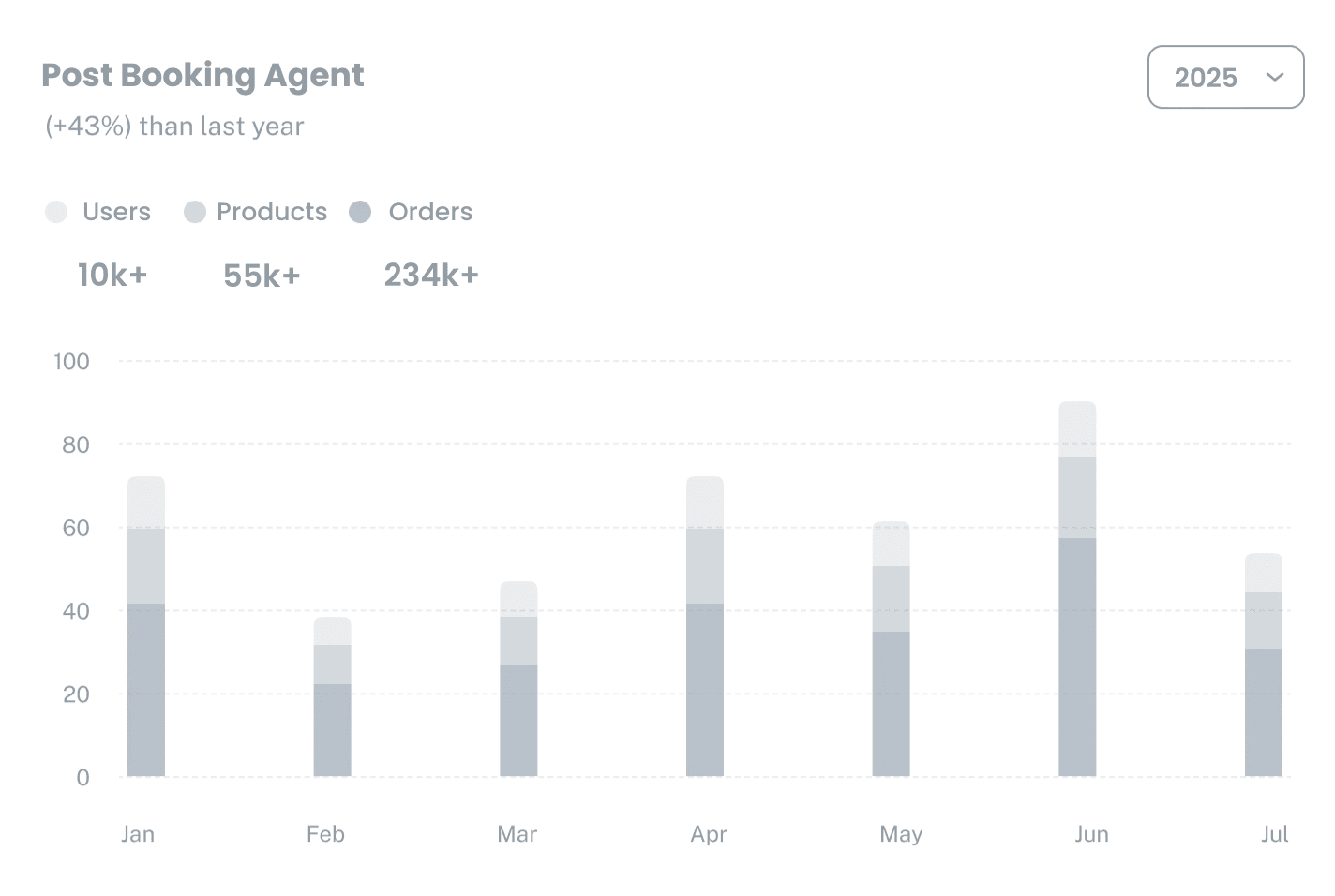Click the Post Booking Agent title

click(x=202, y=75)
